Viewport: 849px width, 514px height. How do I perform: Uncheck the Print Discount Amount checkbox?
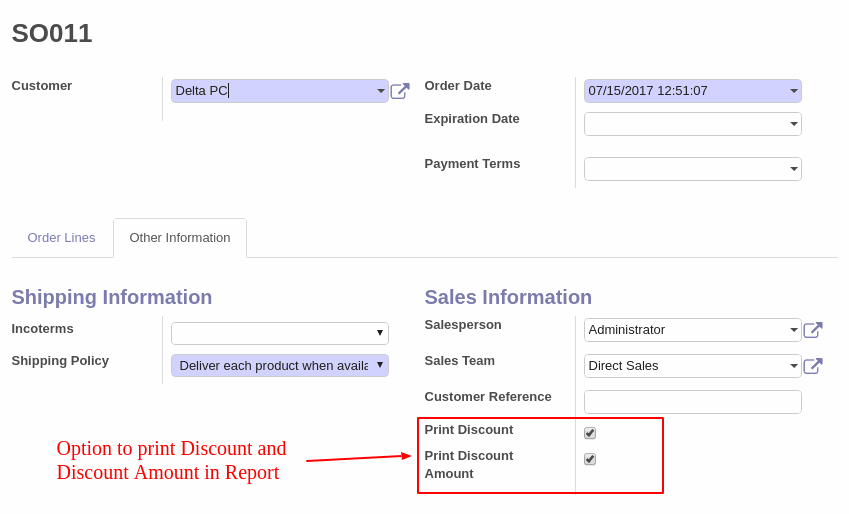pyautogui.click(x=590, y=459)
